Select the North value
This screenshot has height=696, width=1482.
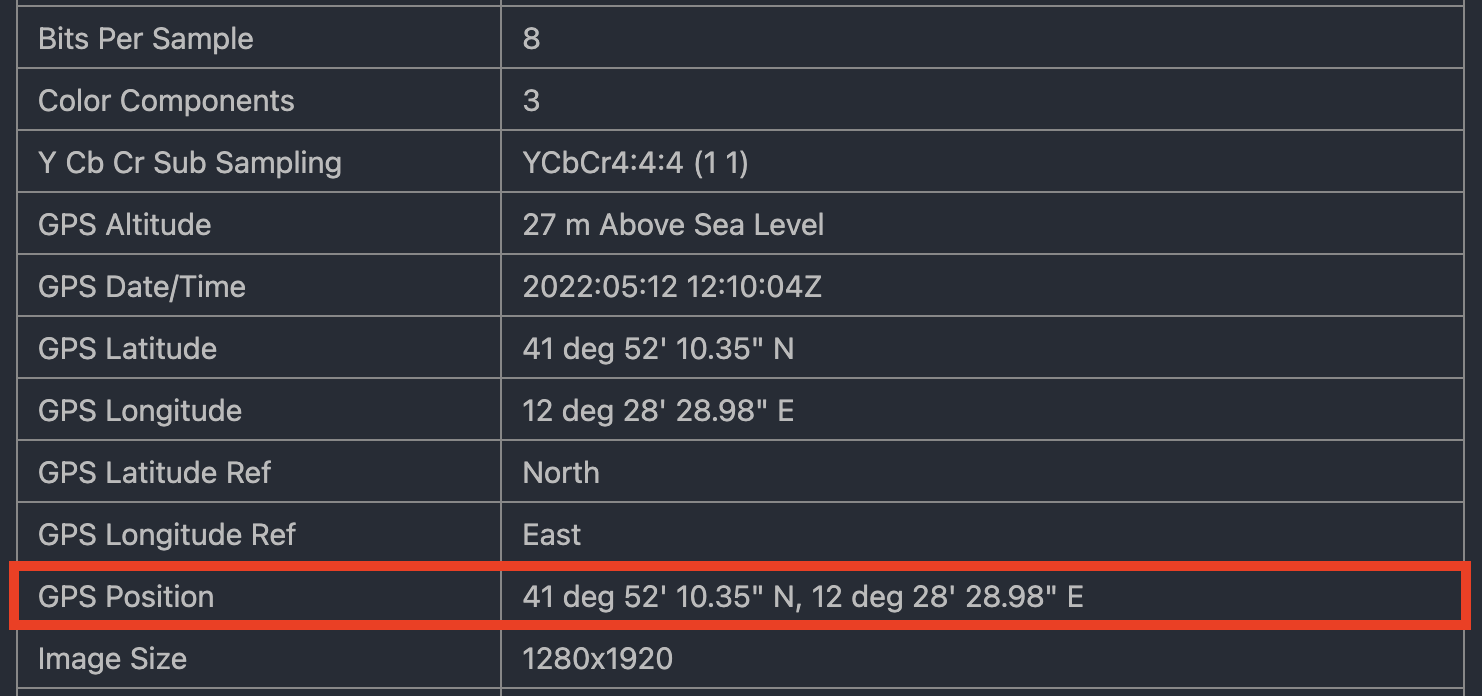560,473
